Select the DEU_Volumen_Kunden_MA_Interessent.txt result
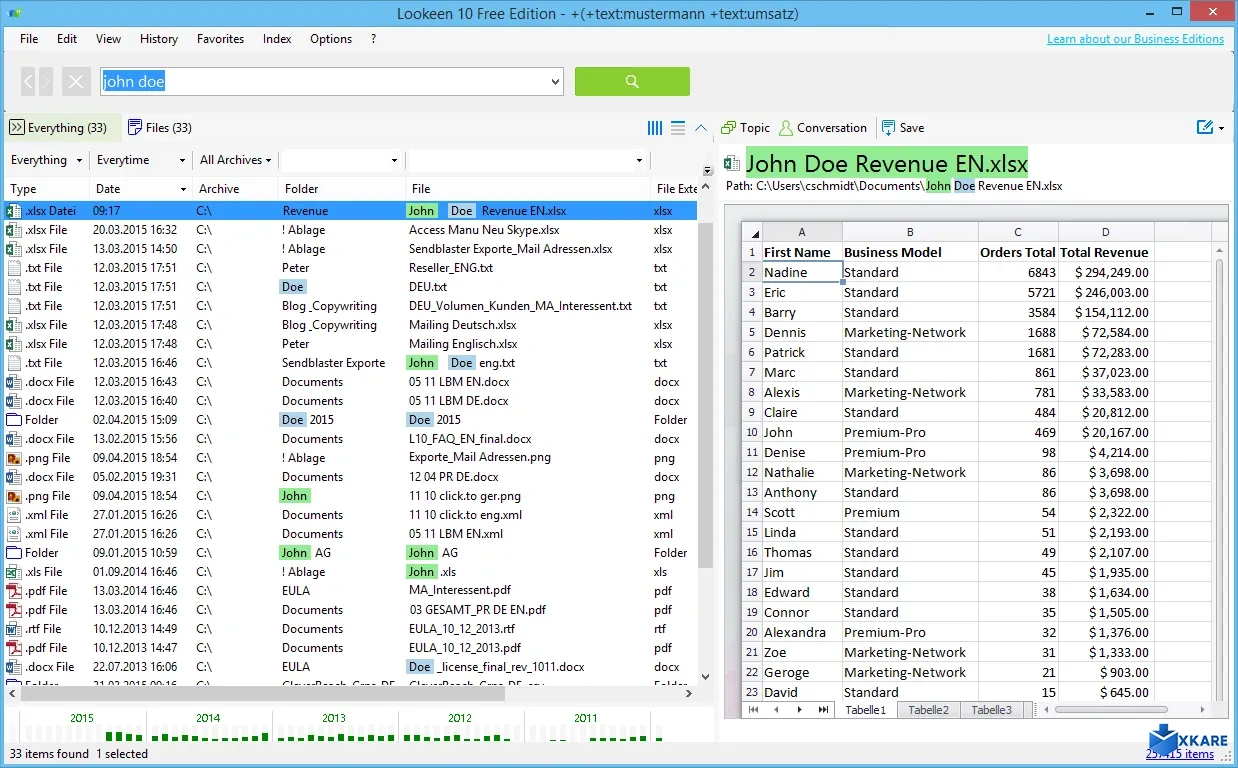Screen dimensions: 1238x768 [351, 306]
